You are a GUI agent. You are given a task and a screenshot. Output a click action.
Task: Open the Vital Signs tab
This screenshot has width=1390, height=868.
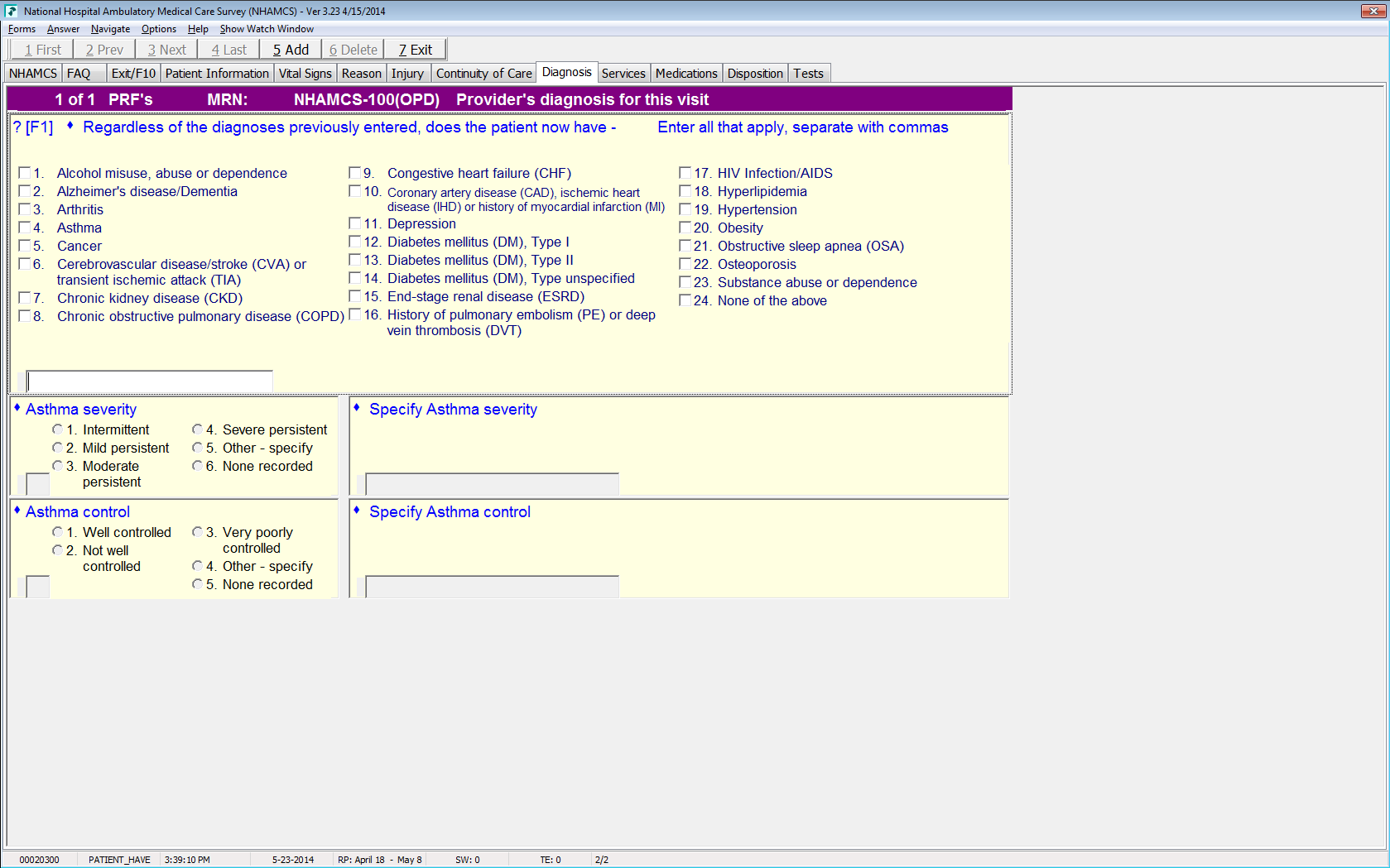pos(305,74)
